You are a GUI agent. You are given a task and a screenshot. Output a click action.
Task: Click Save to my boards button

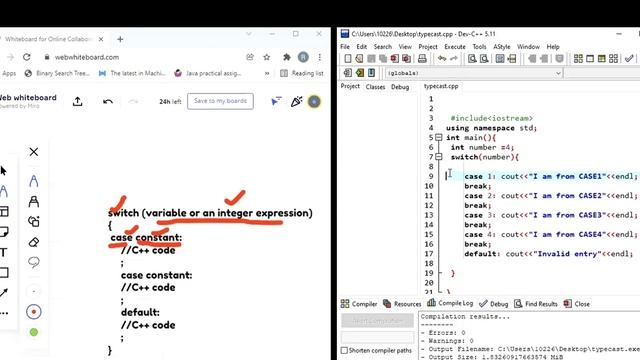point(220,101)
